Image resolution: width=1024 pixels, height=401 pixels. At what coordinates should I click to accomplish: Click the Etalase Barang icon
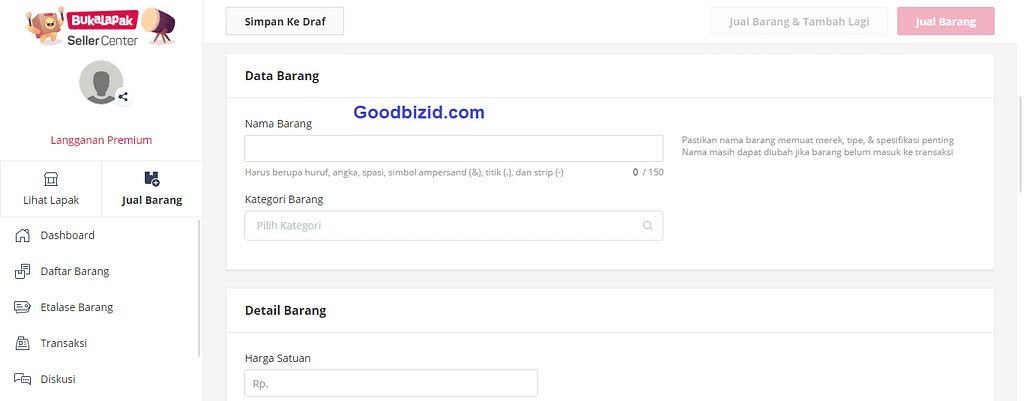(x=22, y=307)
